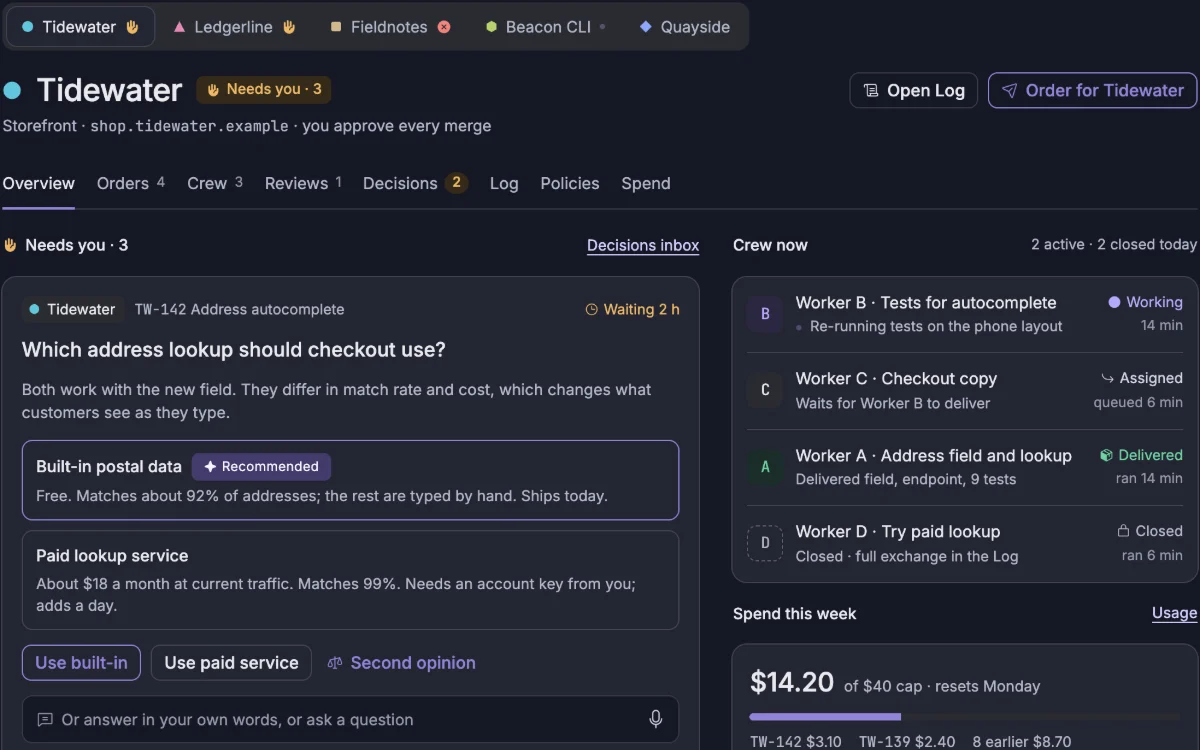Image resolution: width=1200 pixels, height=750 pixels.
Task: Click the answer in your own words field
Action: (x=350, y=719)
